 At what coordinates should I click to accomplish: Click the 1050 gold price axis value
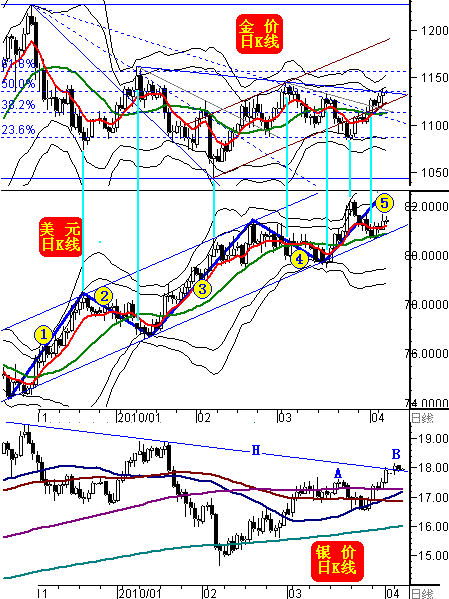tap(434, 173)
